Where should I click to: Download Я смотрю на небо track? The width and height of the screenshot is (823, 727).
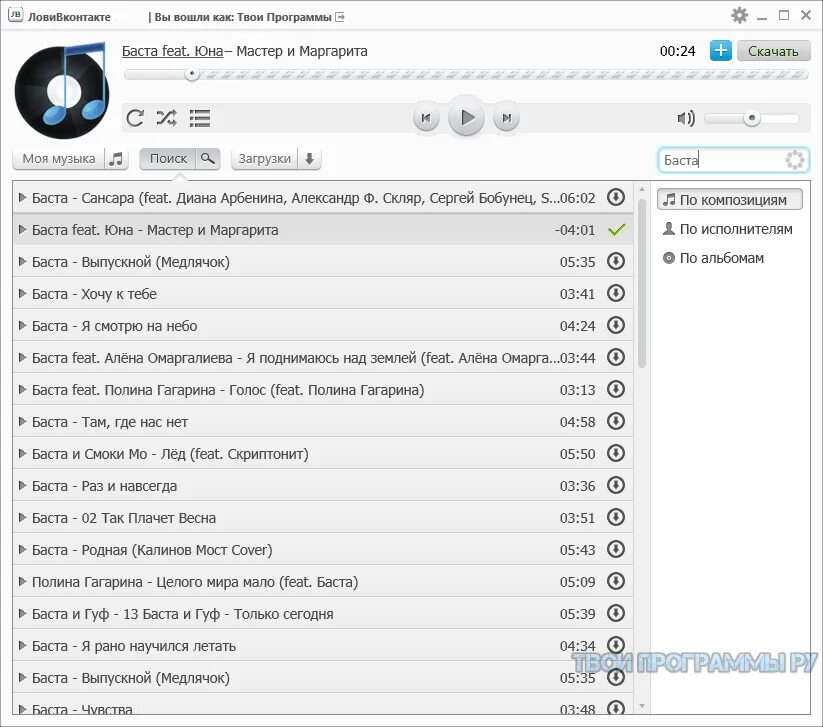[616, 325]
